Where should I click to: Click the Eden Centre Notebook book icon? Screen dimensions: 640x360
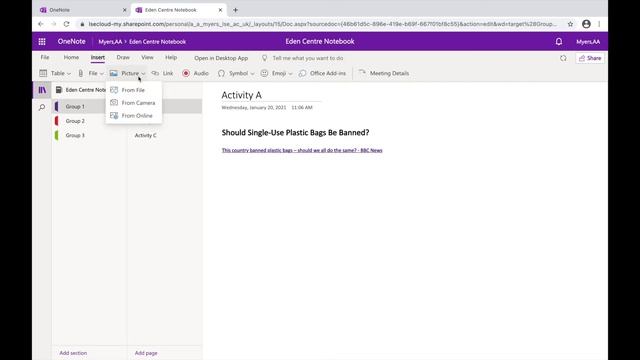tap(59, 89)
